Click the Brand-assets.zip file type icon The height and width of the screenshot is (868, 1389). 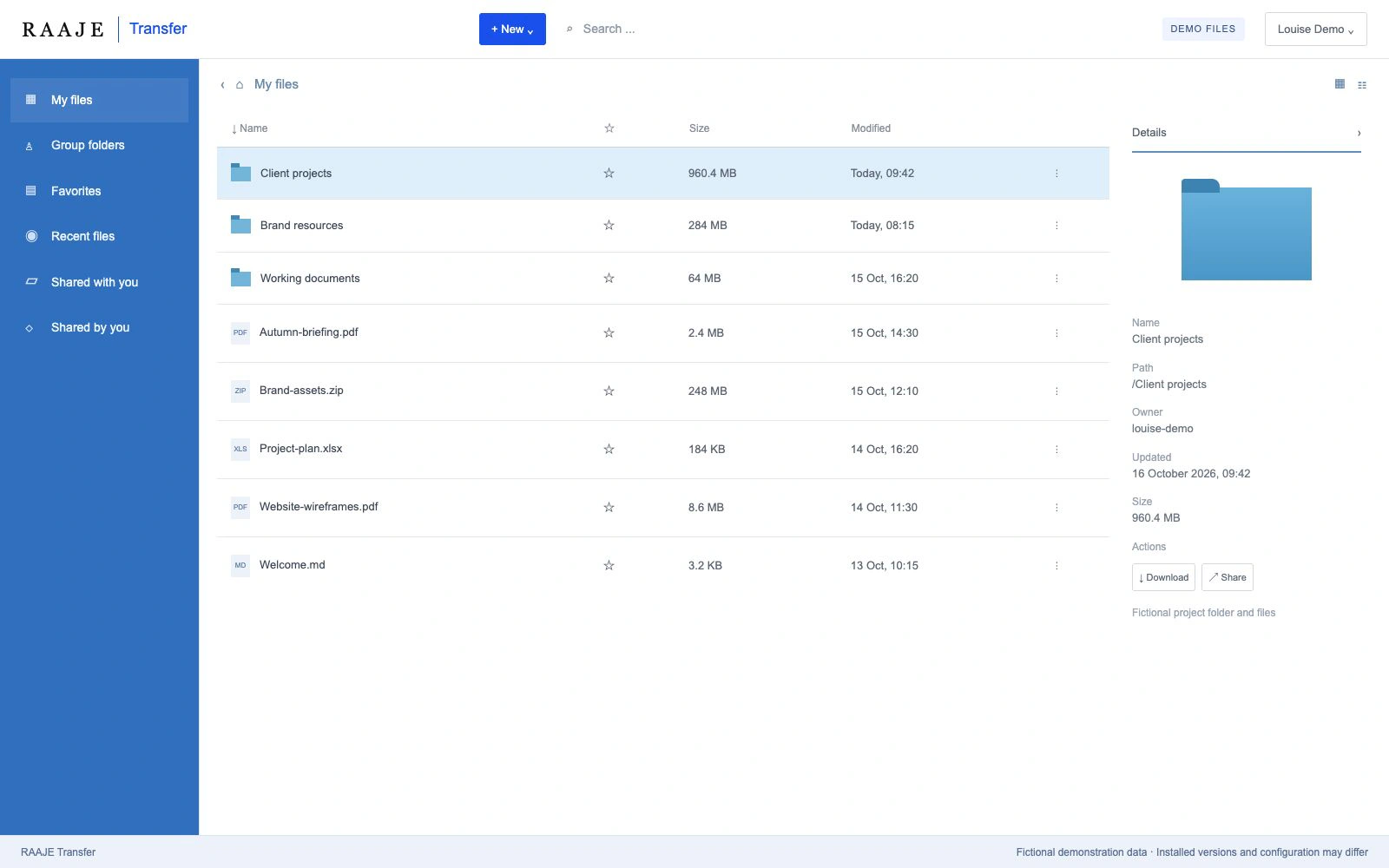click(x=240, y=391)
